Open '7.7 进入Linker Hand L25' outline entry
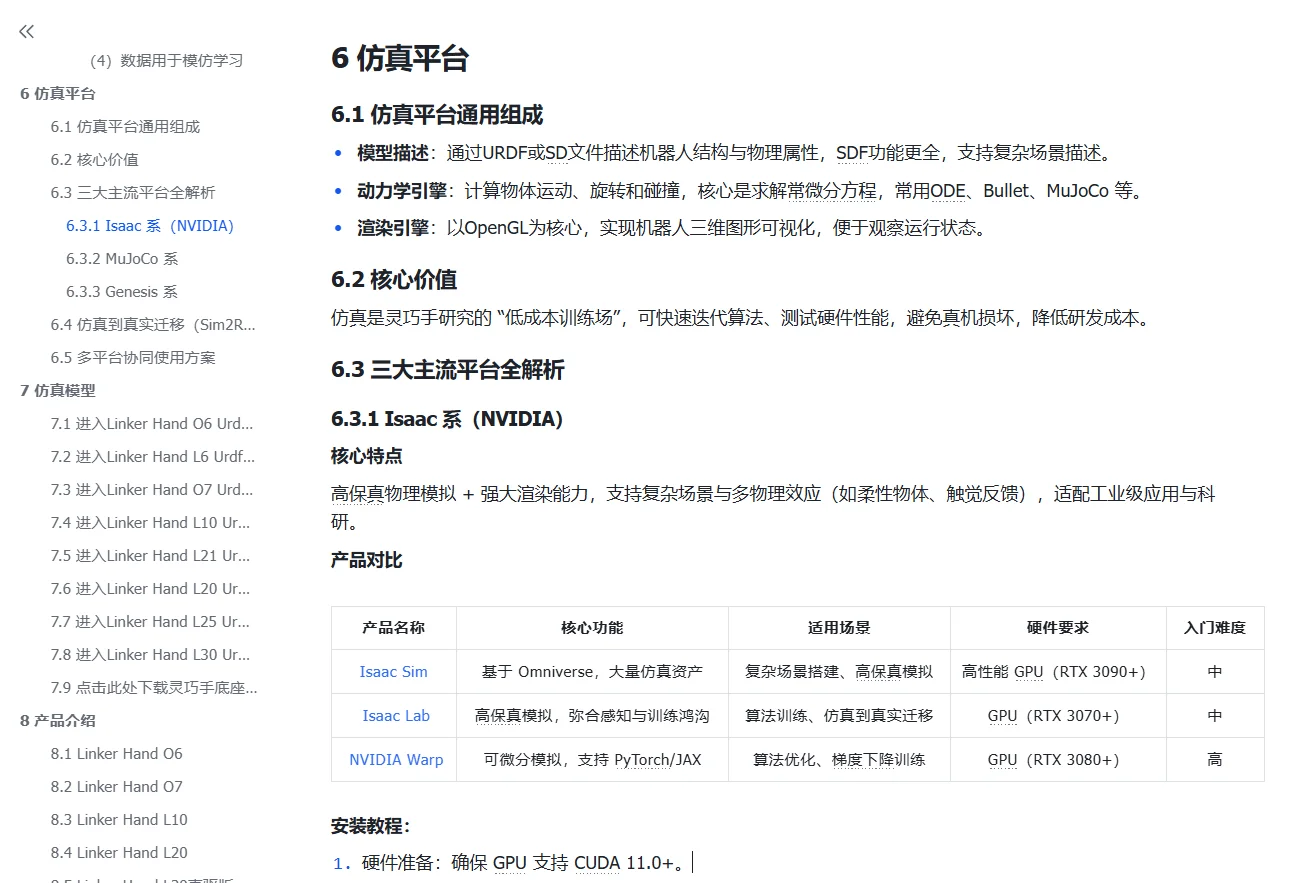This screenshot has width=1294, height=883. [x=151, y=621]
